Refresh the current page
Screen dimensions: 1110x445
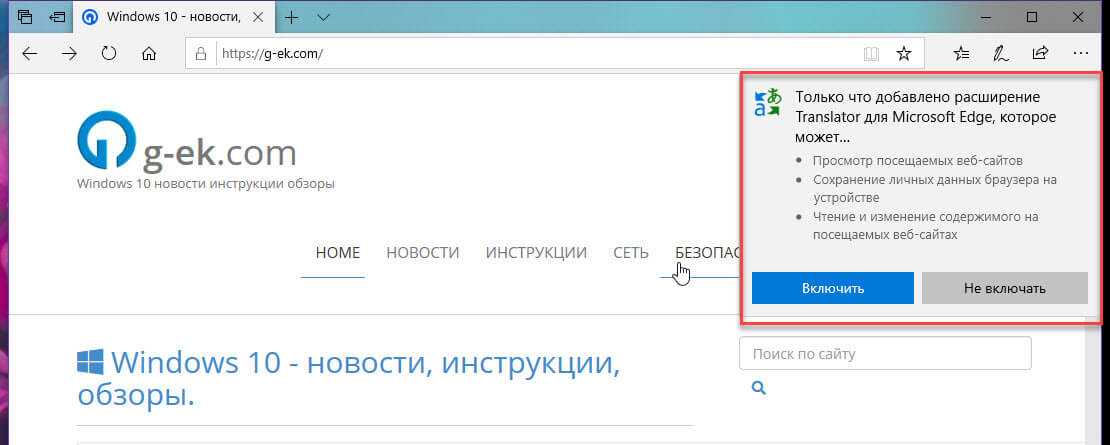pyautogui.click(x=108, y=54)
